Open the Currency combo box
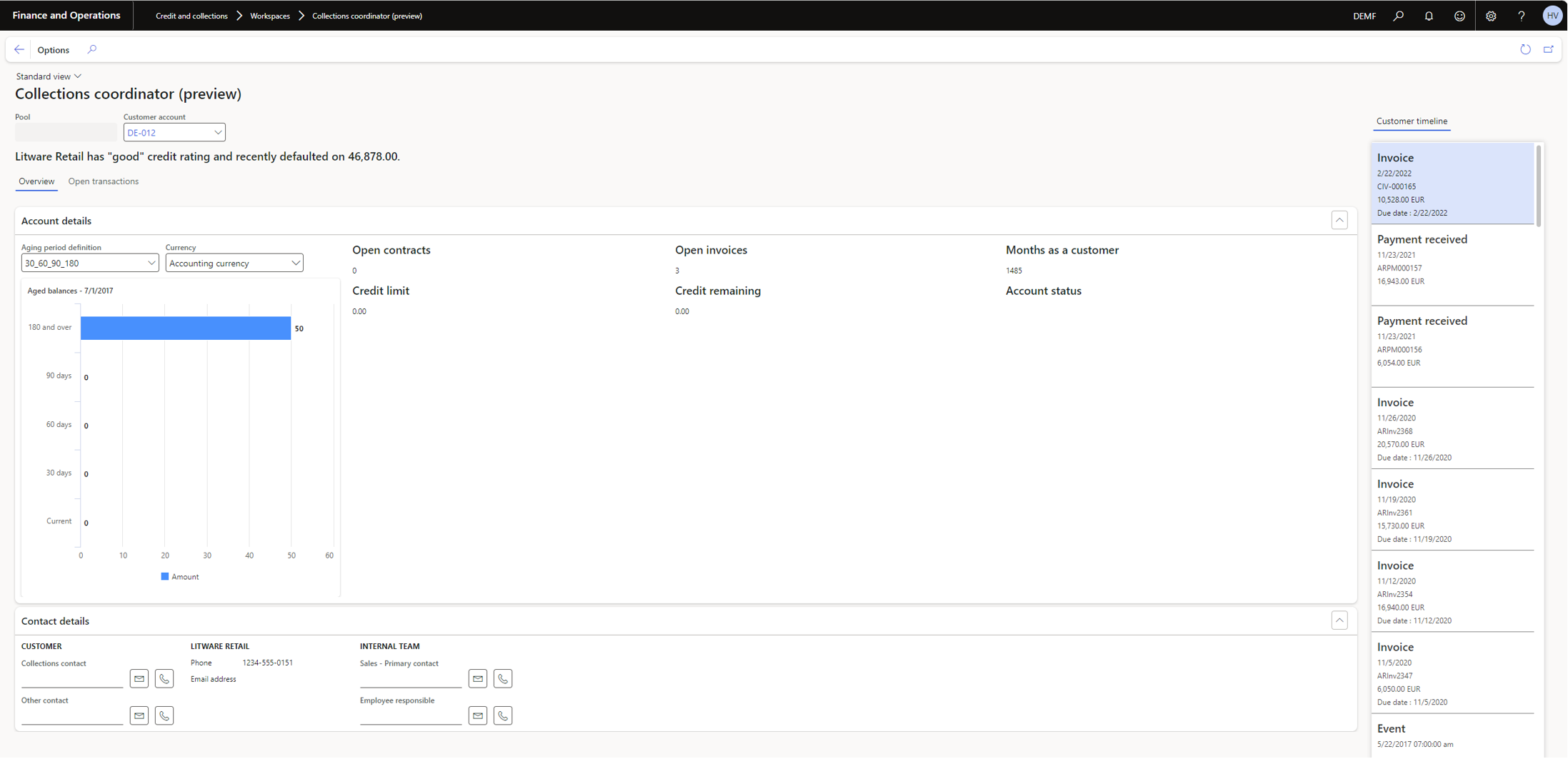 [x=295, y=263]
